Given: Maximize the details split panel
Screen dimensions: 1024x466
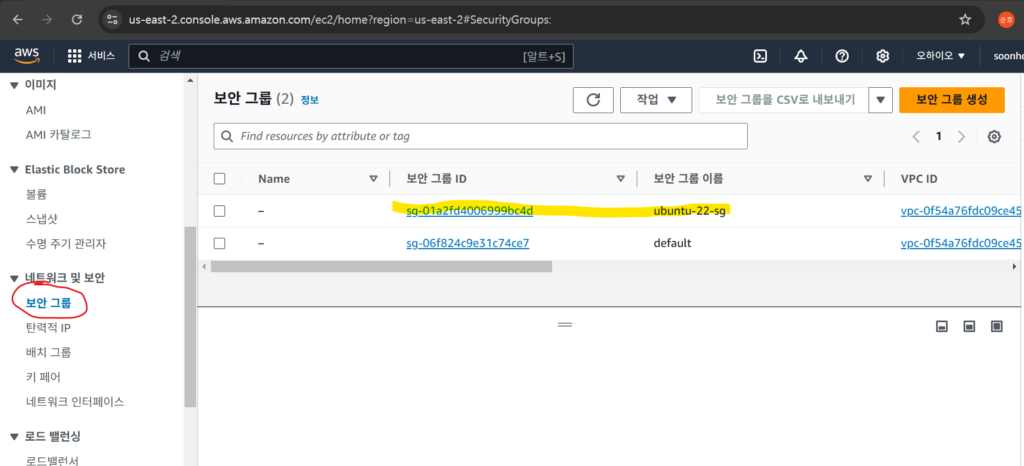Looking at the screenshot, I should 997,326.
